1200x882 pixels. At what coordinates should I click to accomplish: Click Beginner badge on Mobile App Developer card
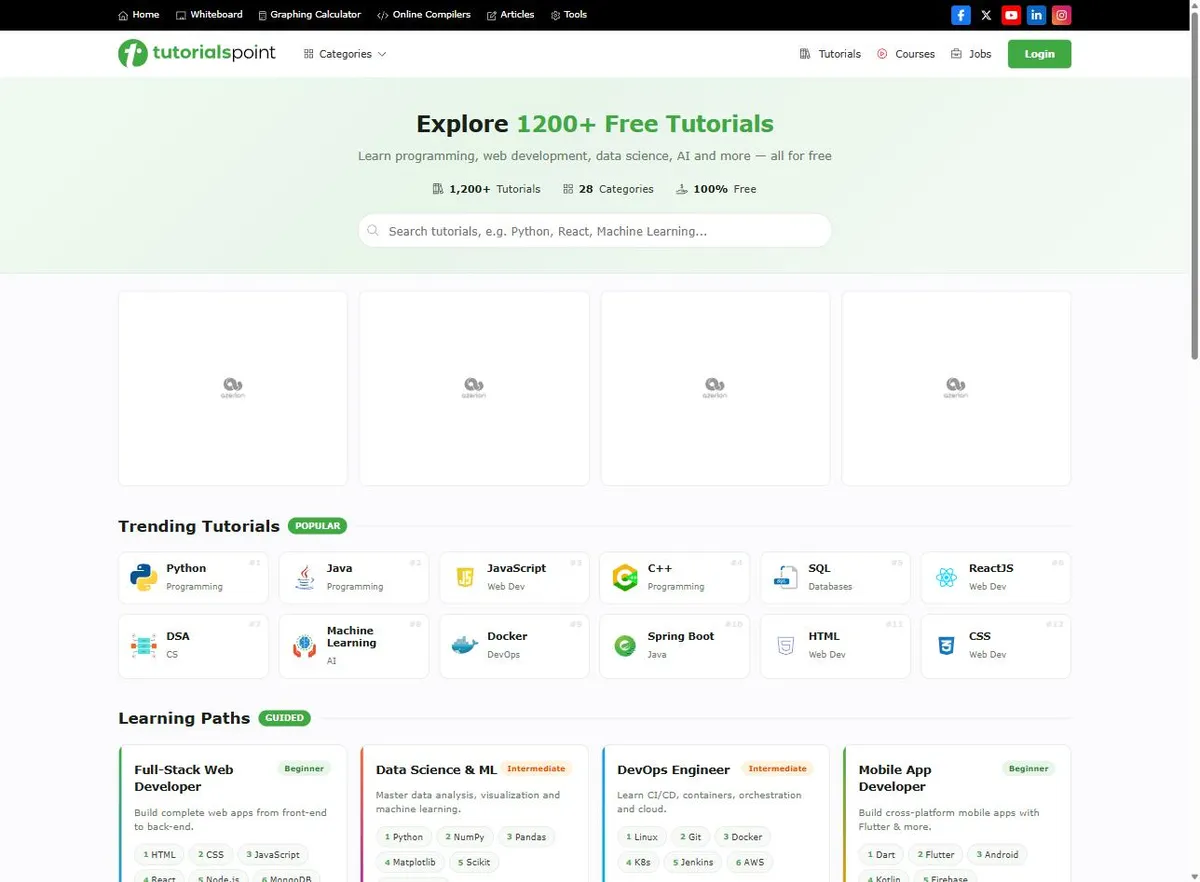1029,769
